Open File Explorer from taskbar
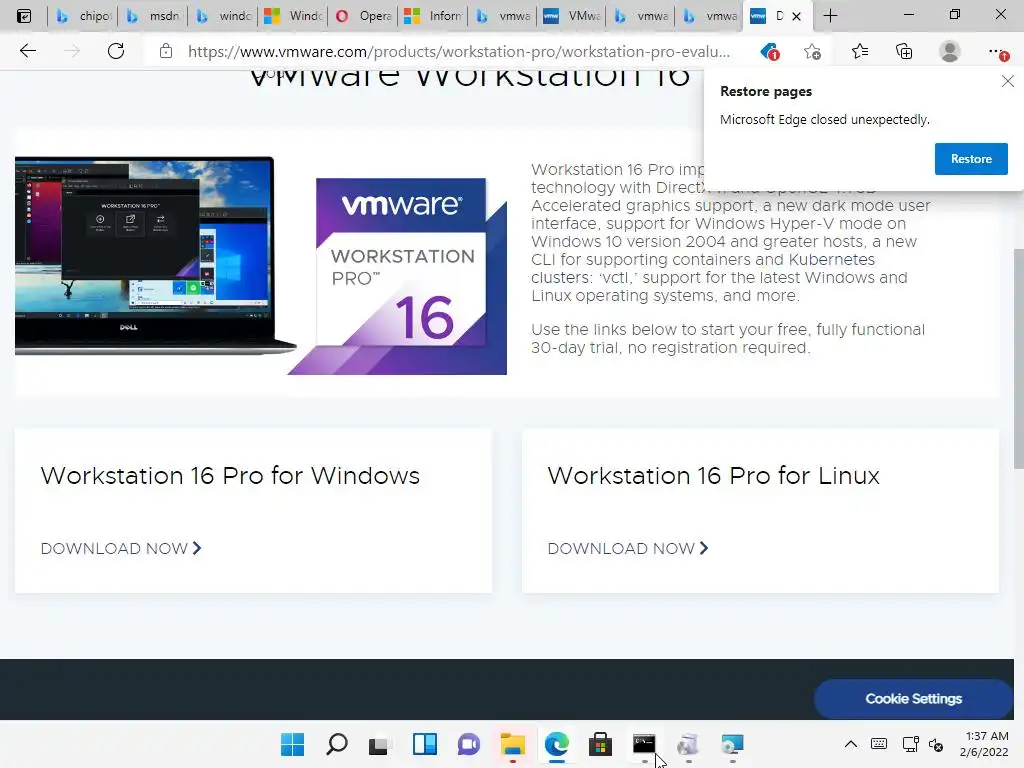Viewport: 1024px width, 768px height. (x=513, y=744)
